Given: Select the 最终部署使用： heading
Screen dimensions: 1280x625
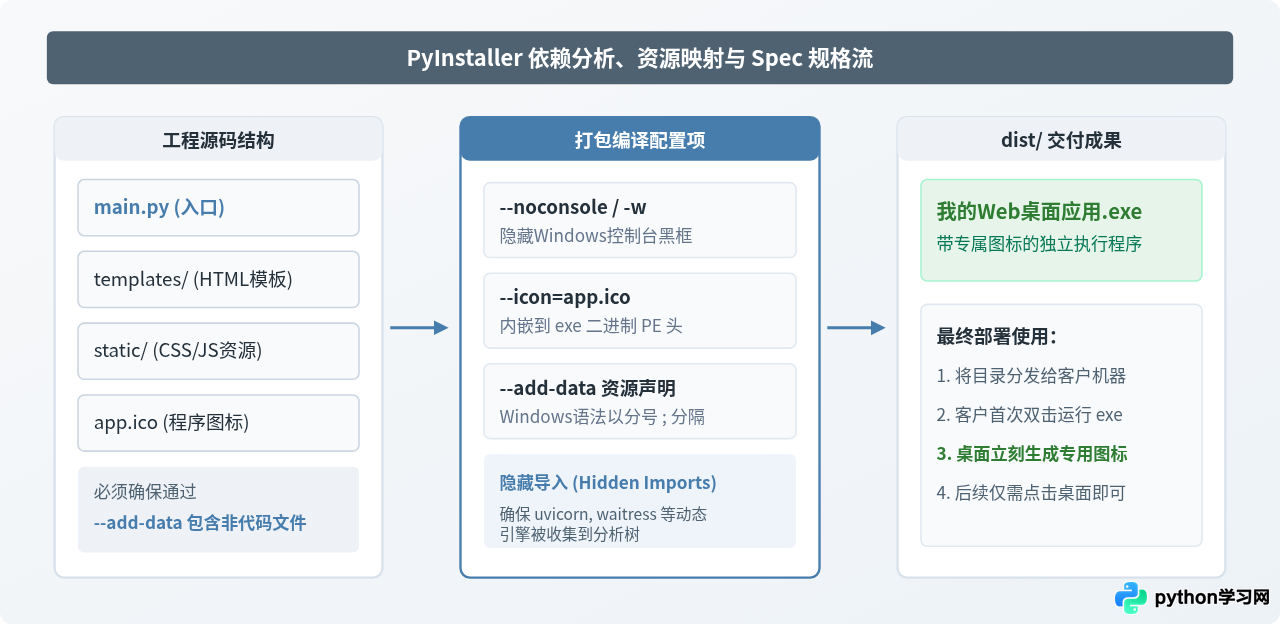Looking at the screenshot, I should [997, 336].
